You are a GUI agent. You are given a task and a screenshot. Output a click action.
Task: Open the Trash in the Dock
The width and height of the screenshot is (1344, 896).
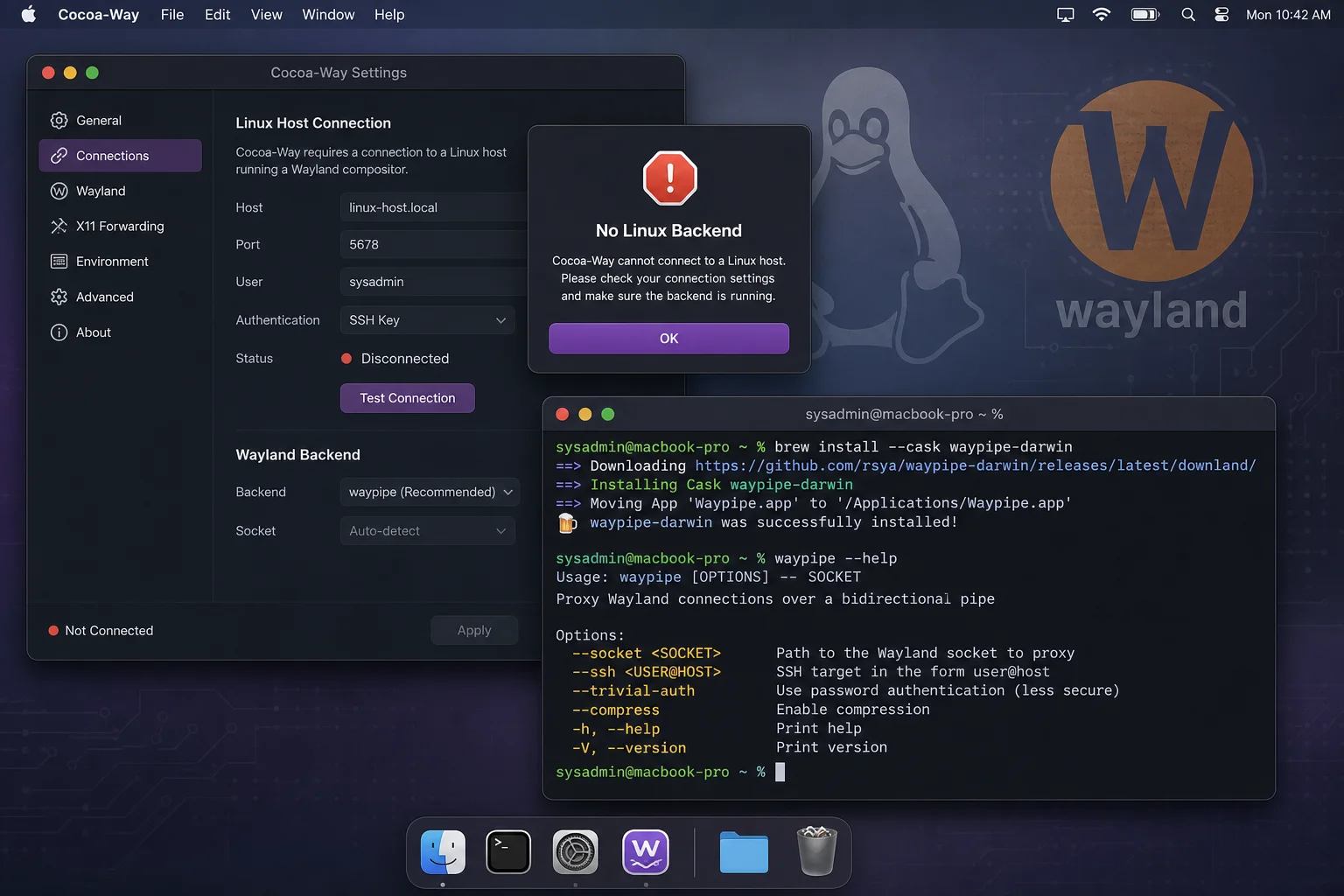point(816,850)
